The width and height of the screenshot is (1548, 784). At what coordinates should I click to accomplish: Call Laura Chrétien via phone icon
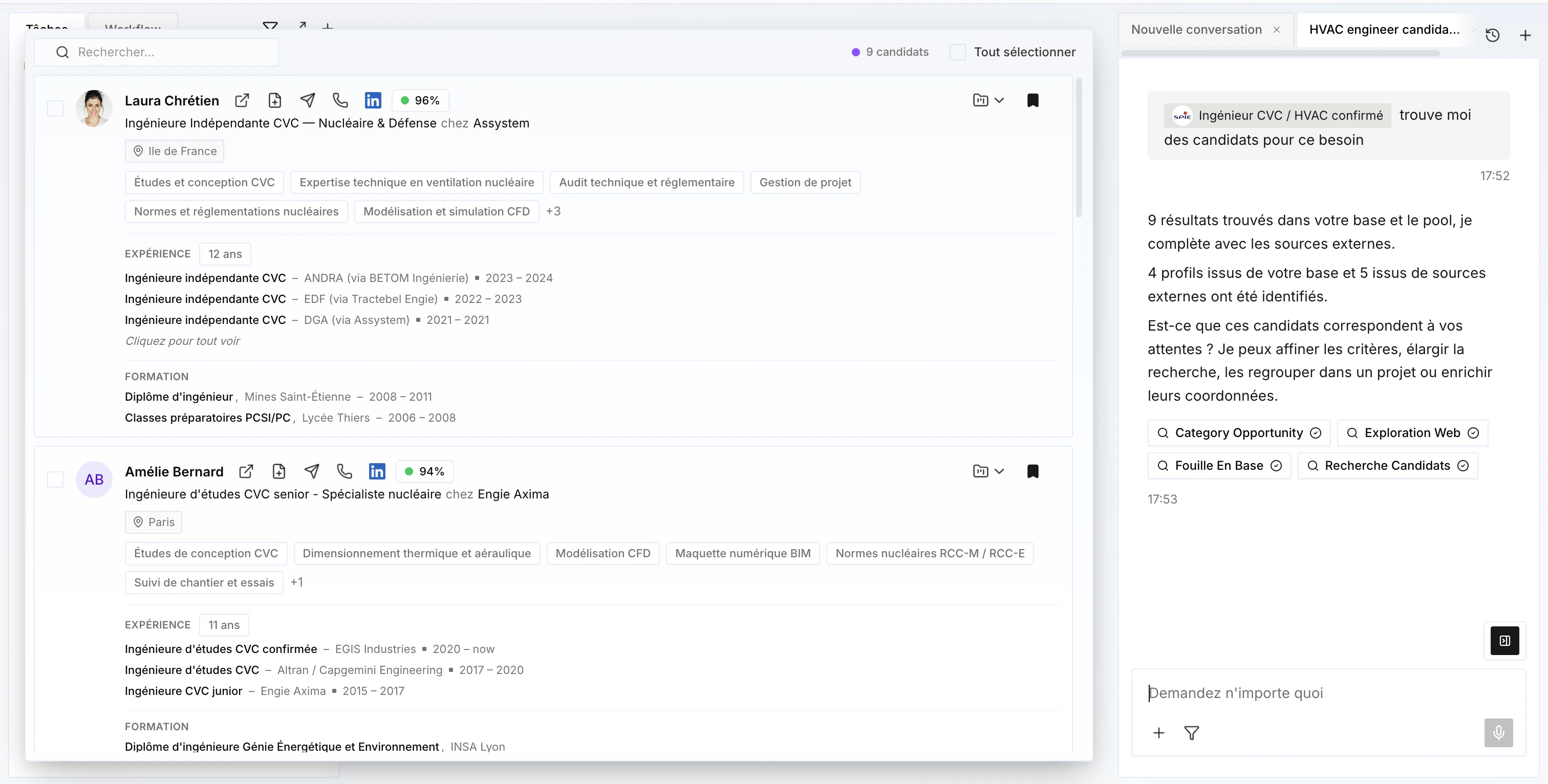coord(341,100)
